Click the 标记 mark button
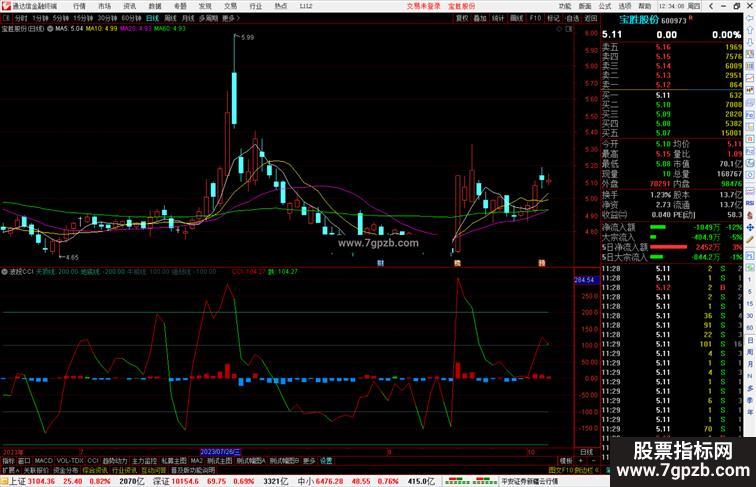Viewport: 756px width, 487px height. 553,18
